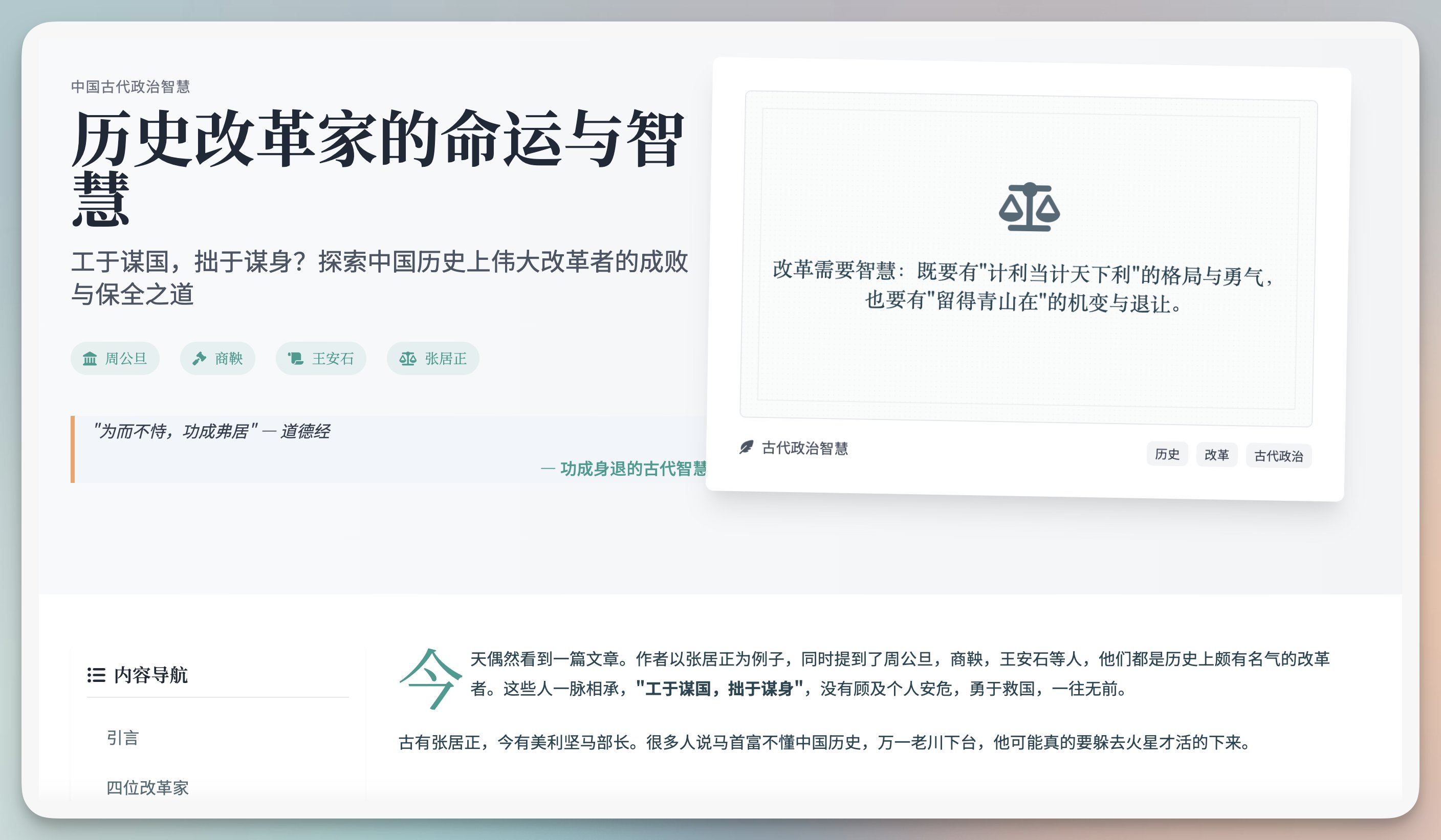The height and width of the screenshot is (840, 1441).
Task: Click the landmark icon beside 周公旦
Action: (x=90, y=359)
